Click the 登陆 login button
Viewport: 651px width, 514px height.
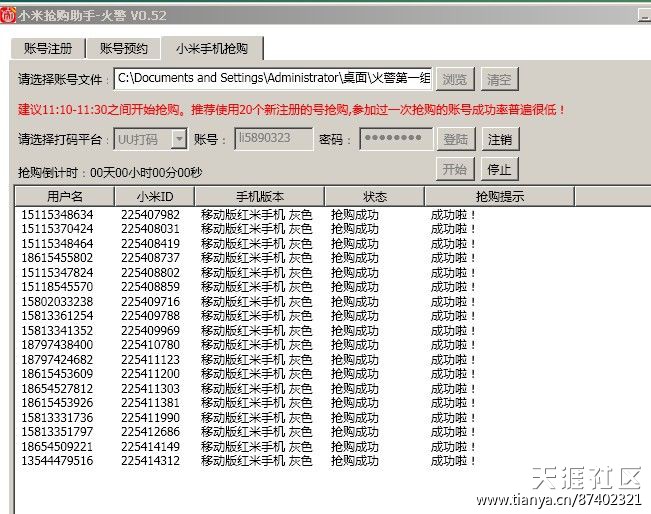(x=455, y=139)
